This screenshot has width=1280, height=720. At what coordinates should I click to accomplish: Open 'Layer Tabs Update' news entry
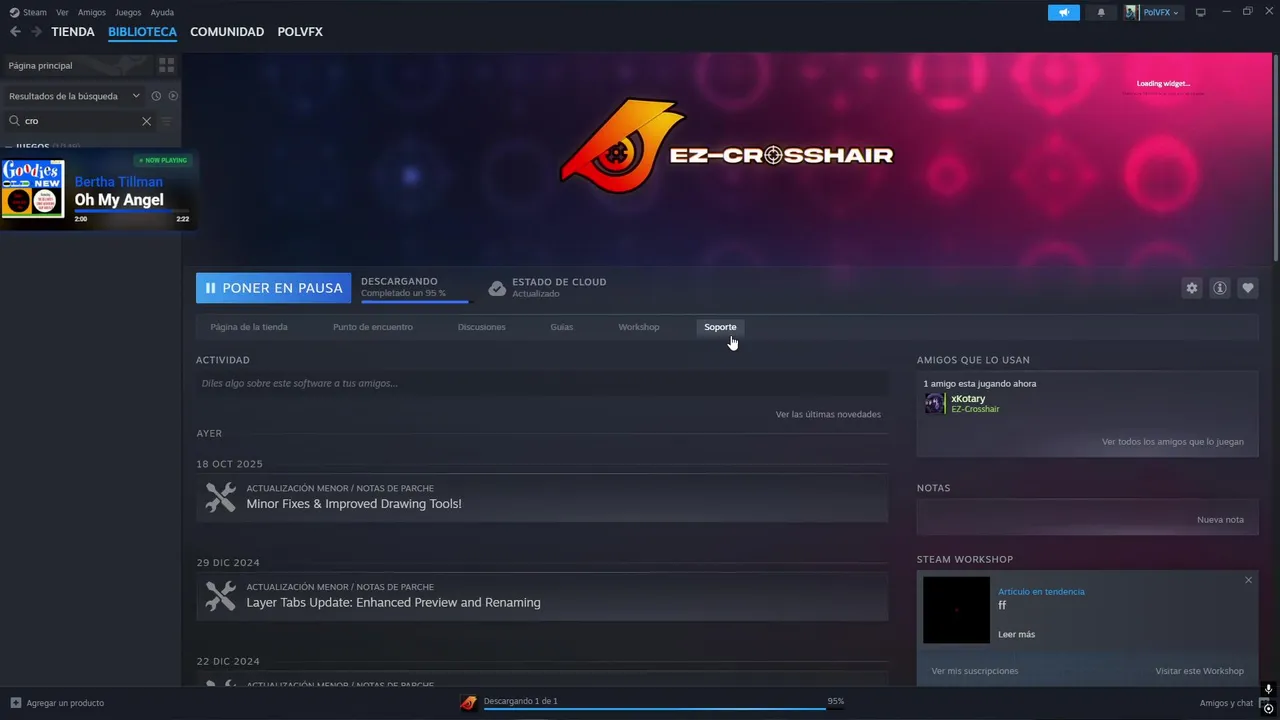[x=393, y=603]
